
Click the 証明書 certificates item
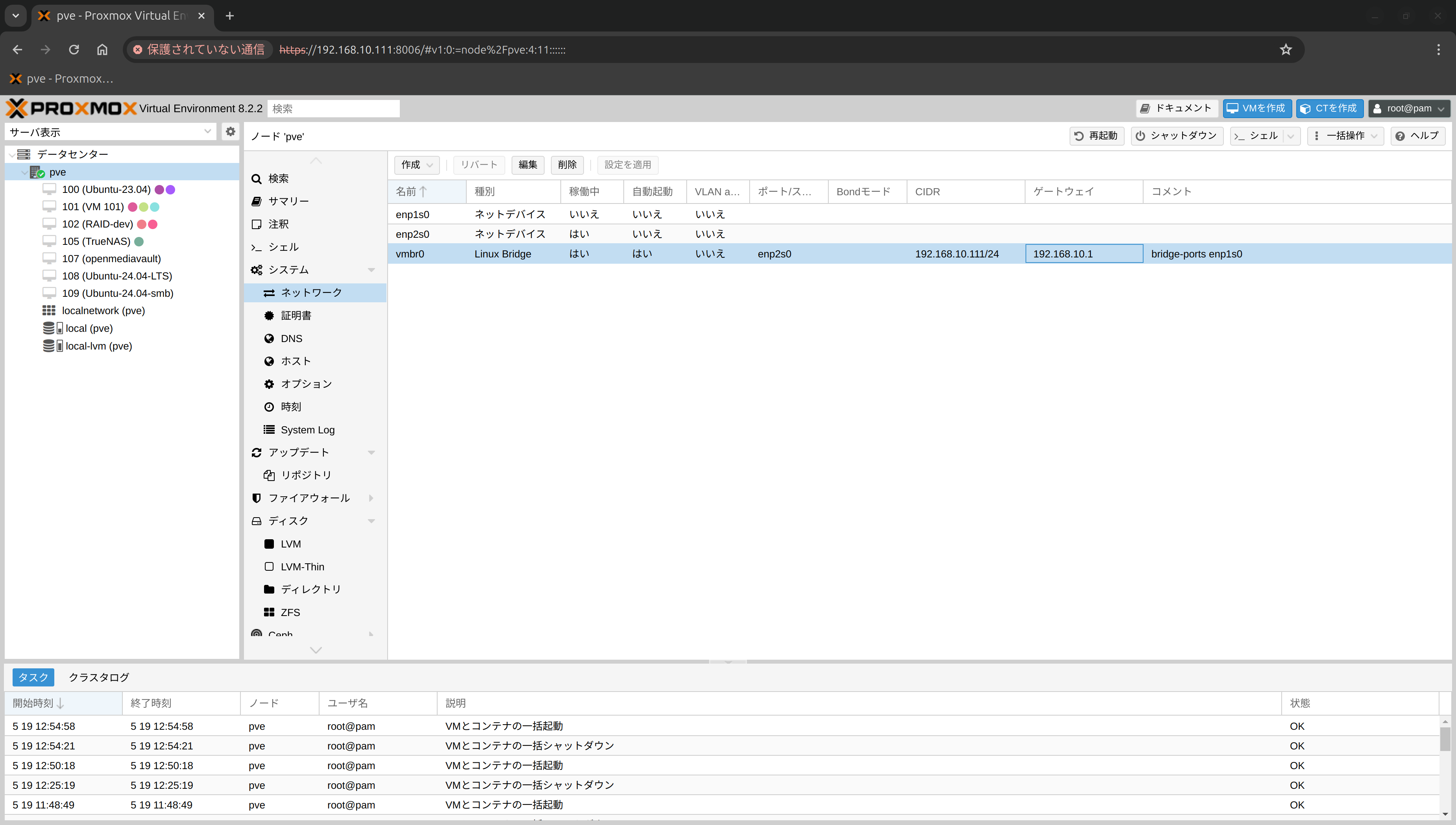pyautogui.click(x=296, y=316)
